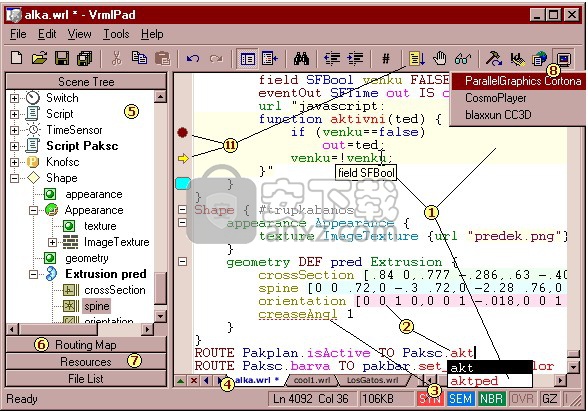Open the Resources panel
This screenshot has width=588, height=411.
click(x=86, y=362)
